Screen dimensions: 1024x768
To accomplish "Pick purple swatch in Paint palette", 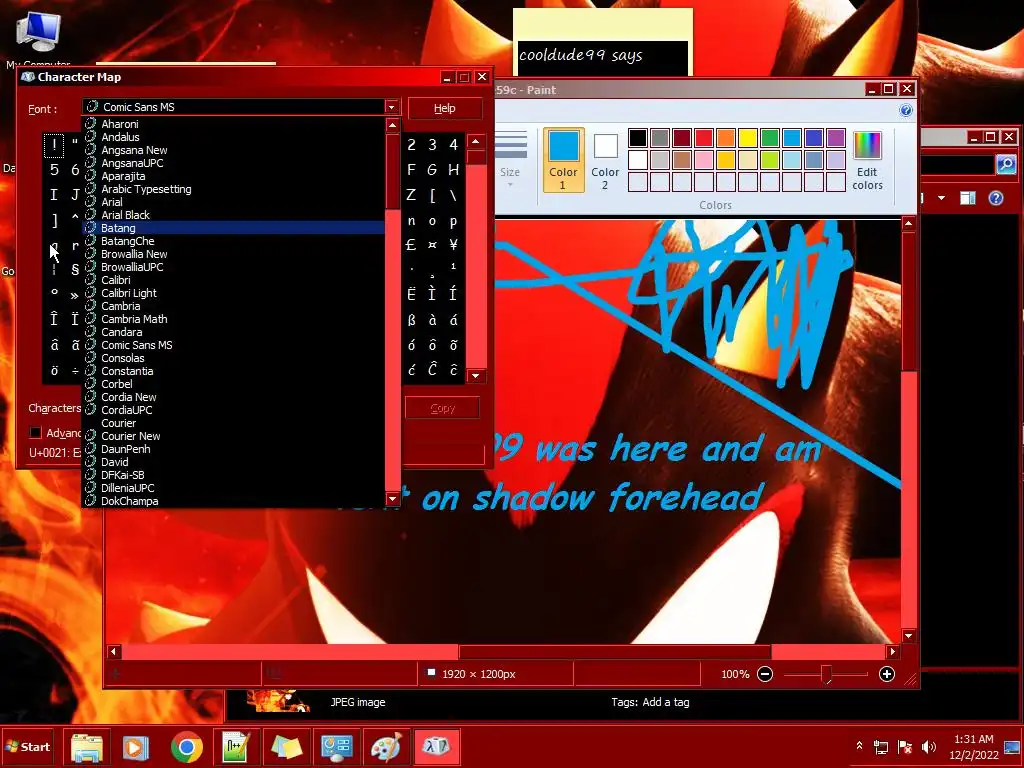I will [836, 138].
